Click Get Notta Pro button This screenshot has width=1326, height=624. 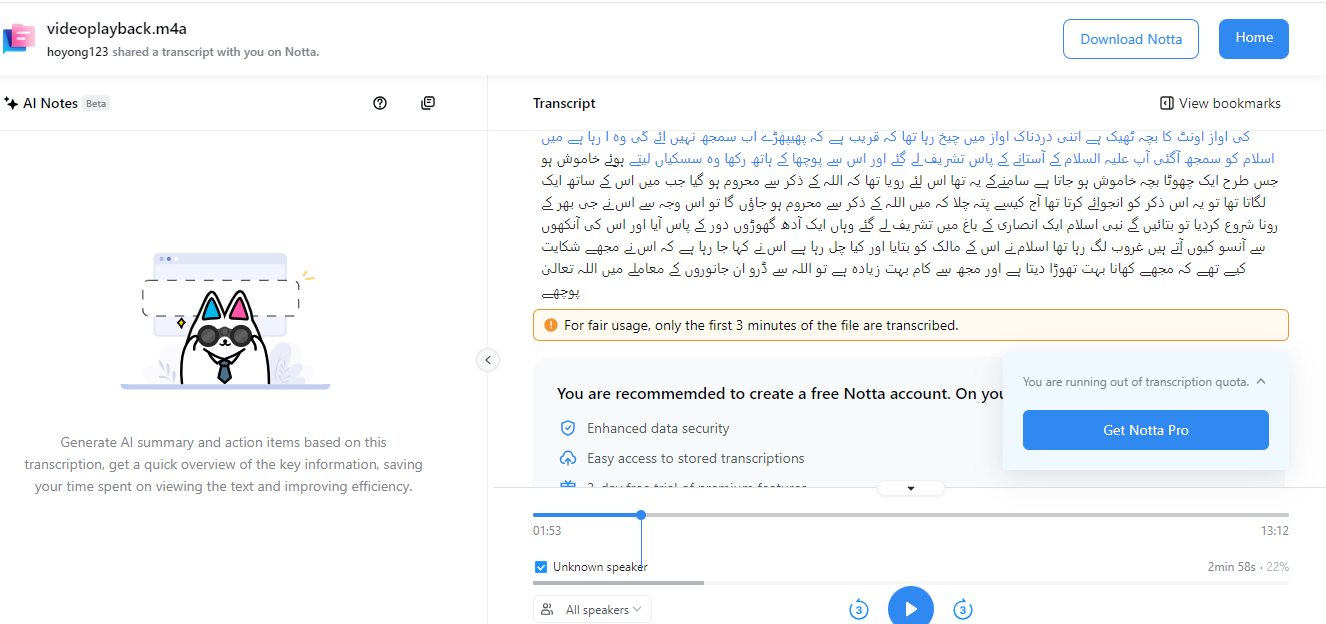pyautogui.click(x=1145, y=430)
